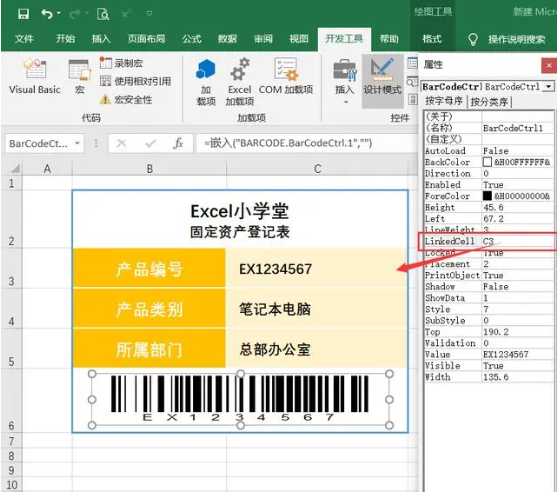Open Customize Quick Access Toolbar dropdown
559x497 pixels.
pos(149,14)
